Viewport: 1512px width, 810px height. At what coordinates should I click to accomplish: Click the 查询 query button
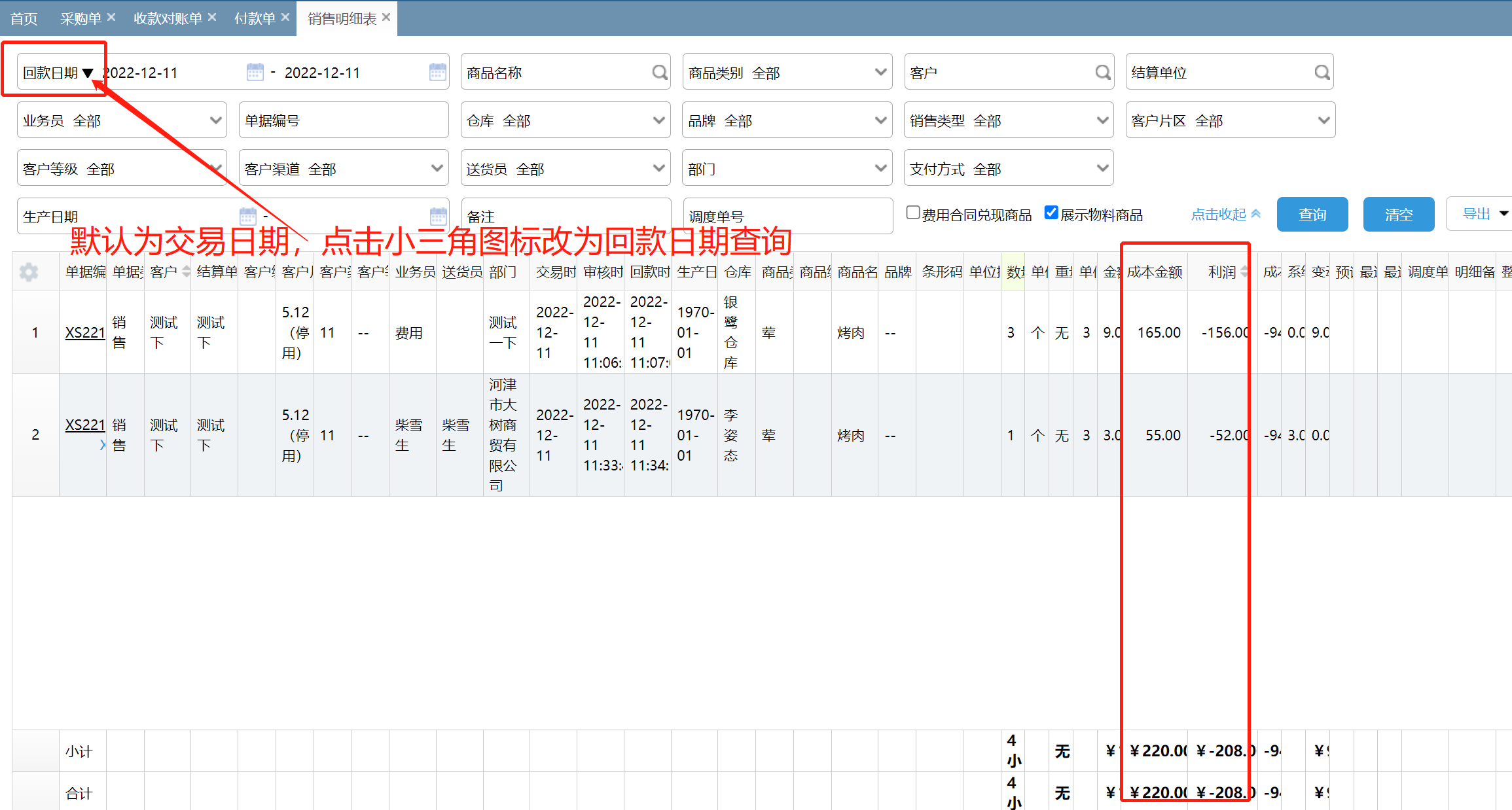pyautogui.click(x=1312, y=215)
